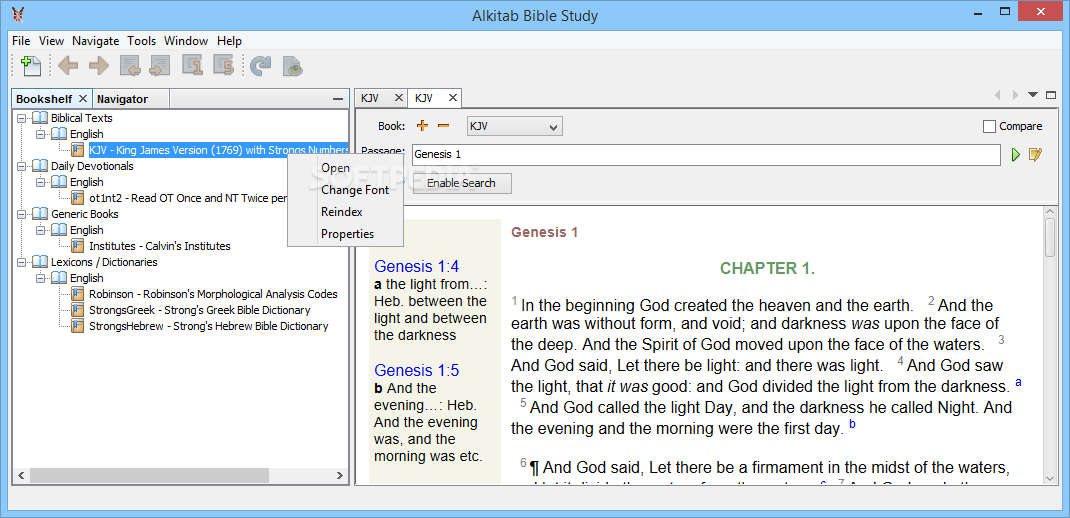Click the right arrow in the tab scroll controls
The image size is (1070, 518).
click(1015, 95)
